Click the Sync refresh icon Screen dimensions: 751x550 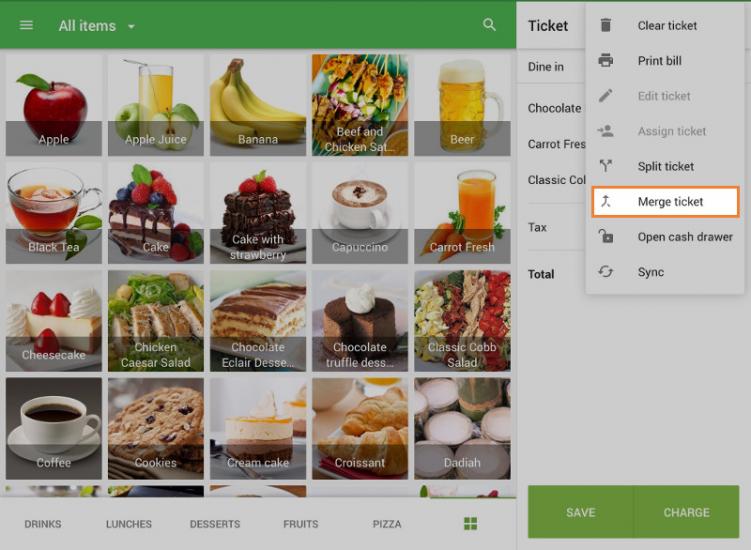[x=605, y=272]
